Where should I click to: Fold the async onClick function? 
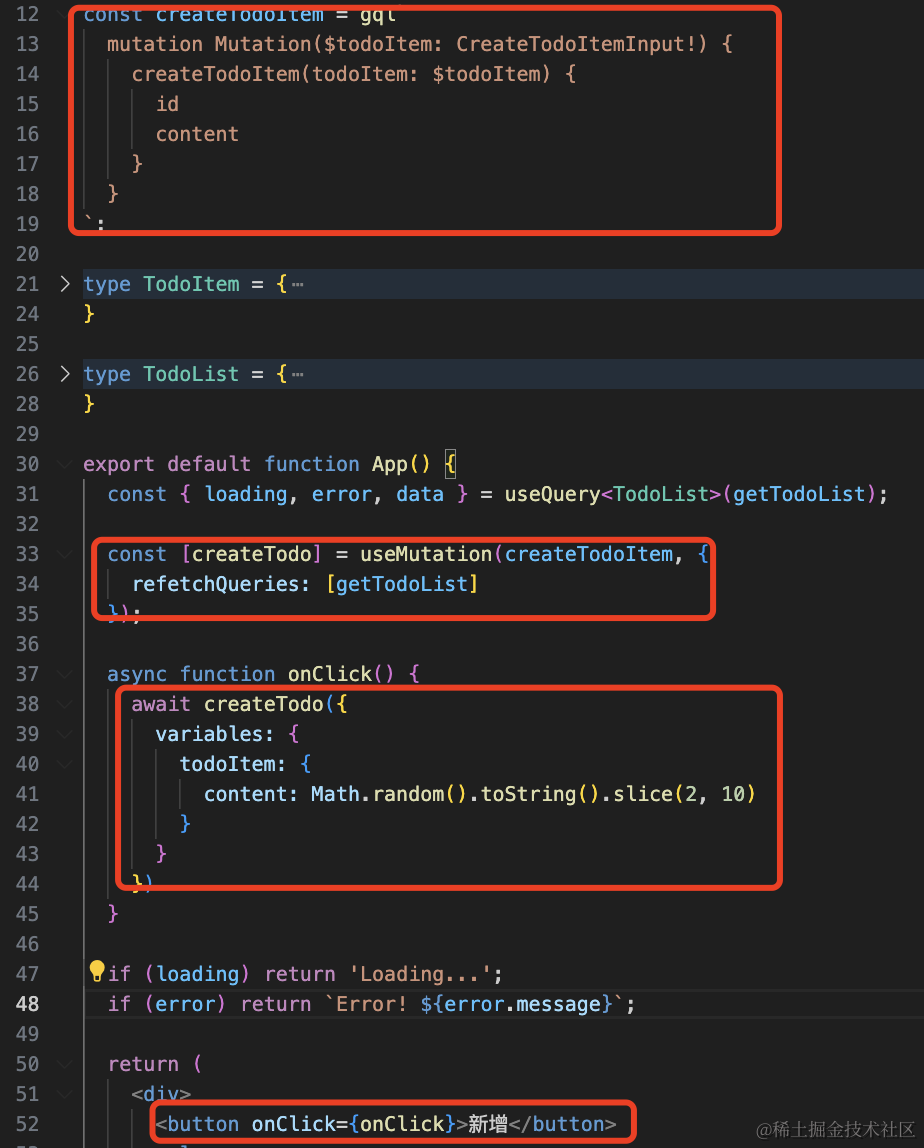[x=65, y=674]
